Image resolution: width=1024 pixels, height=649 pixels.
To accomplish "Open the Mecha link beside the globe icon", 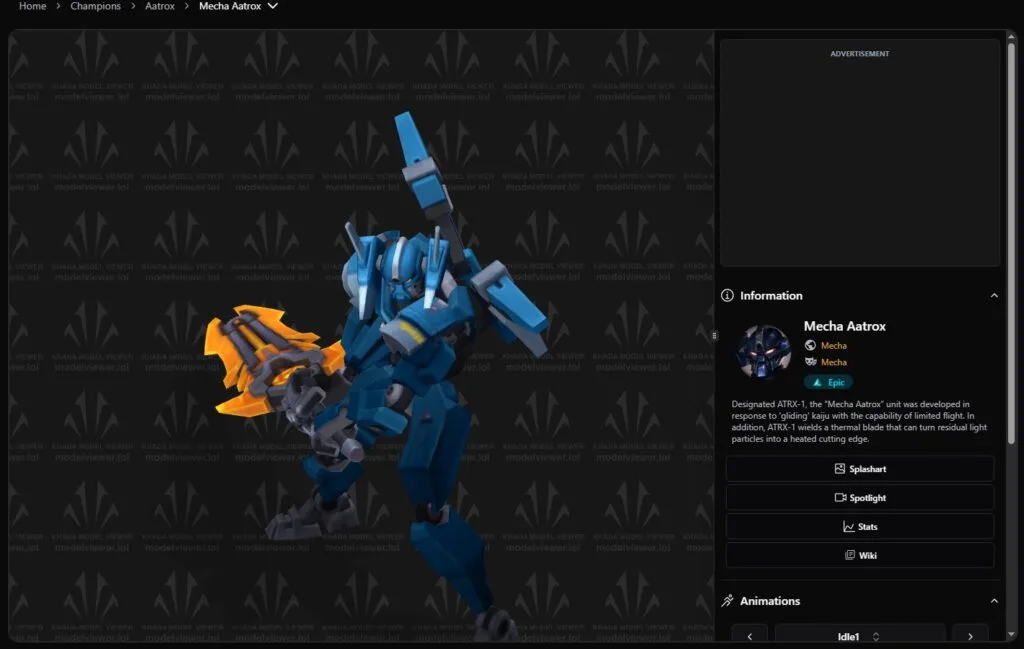I will point(833,345).
